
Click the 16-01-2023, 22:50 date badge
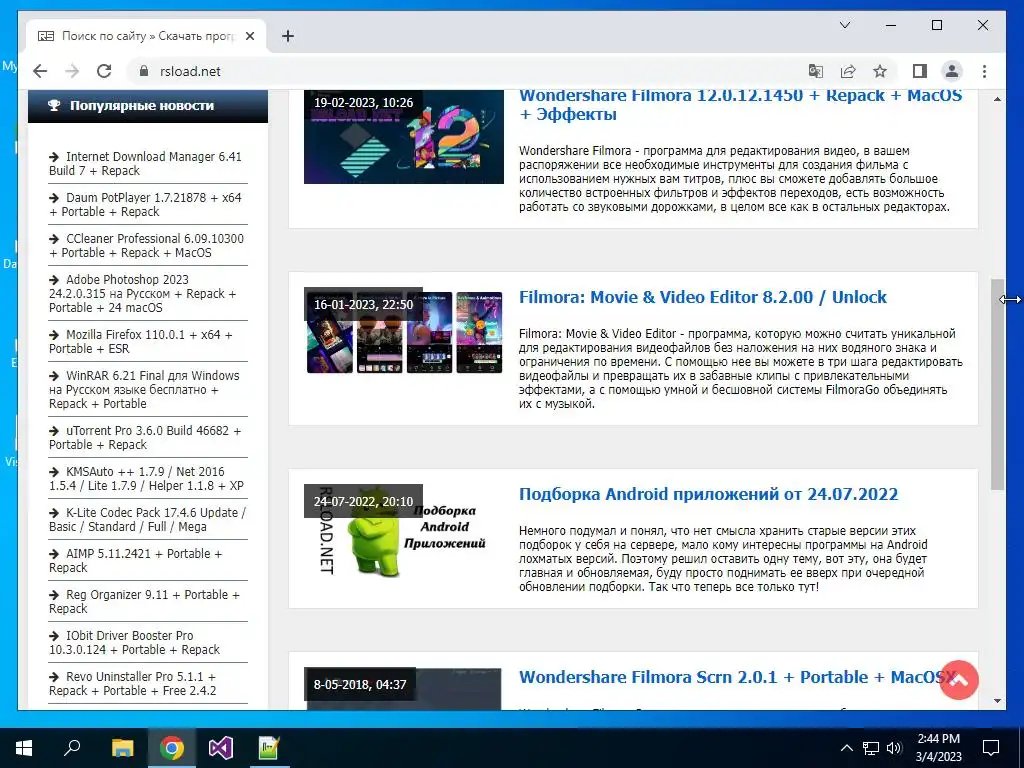point(364,304)
